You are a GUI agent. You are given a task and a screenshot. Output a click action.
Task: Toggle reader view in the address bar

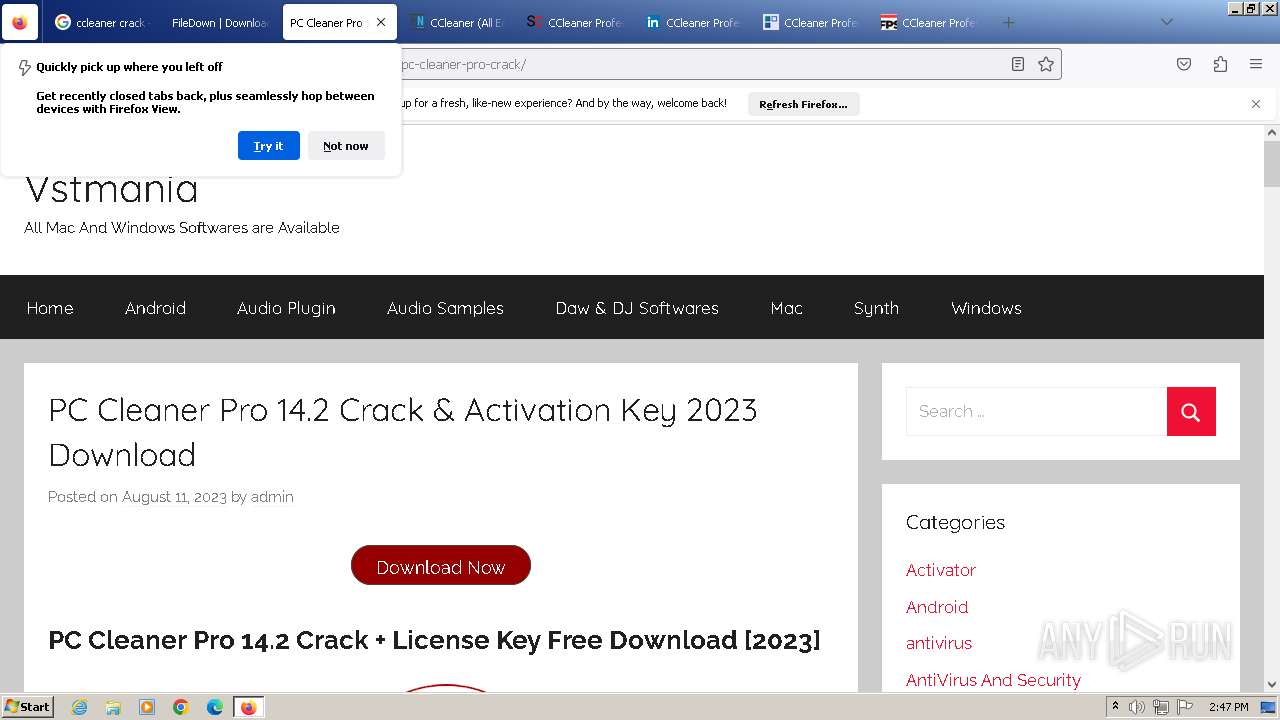point(1017,64)
